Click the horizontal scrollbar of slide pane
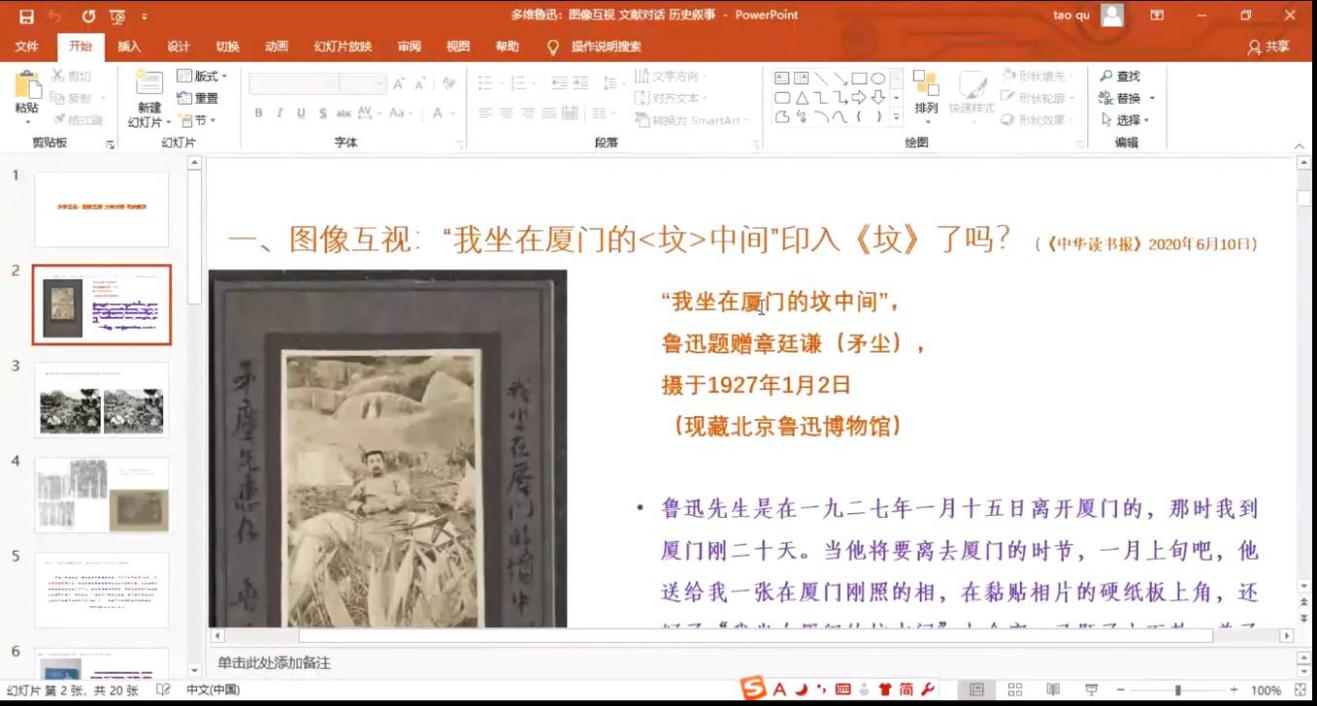 pyautogui.click(x=755, y=636)
